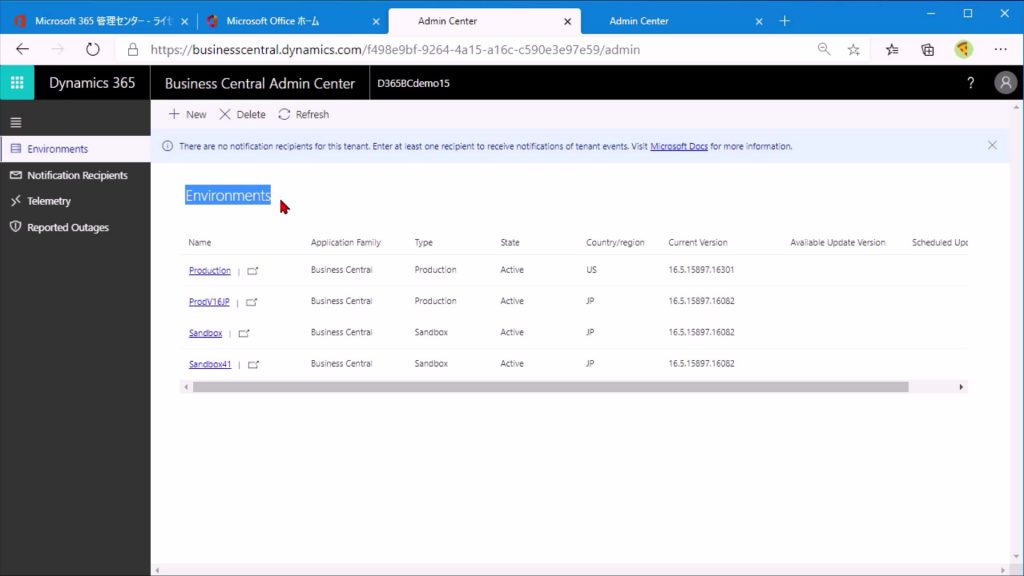Viewport: 1024px width, 576px height.
Task: Click the Application Family column header
Action: coord(345,242)
